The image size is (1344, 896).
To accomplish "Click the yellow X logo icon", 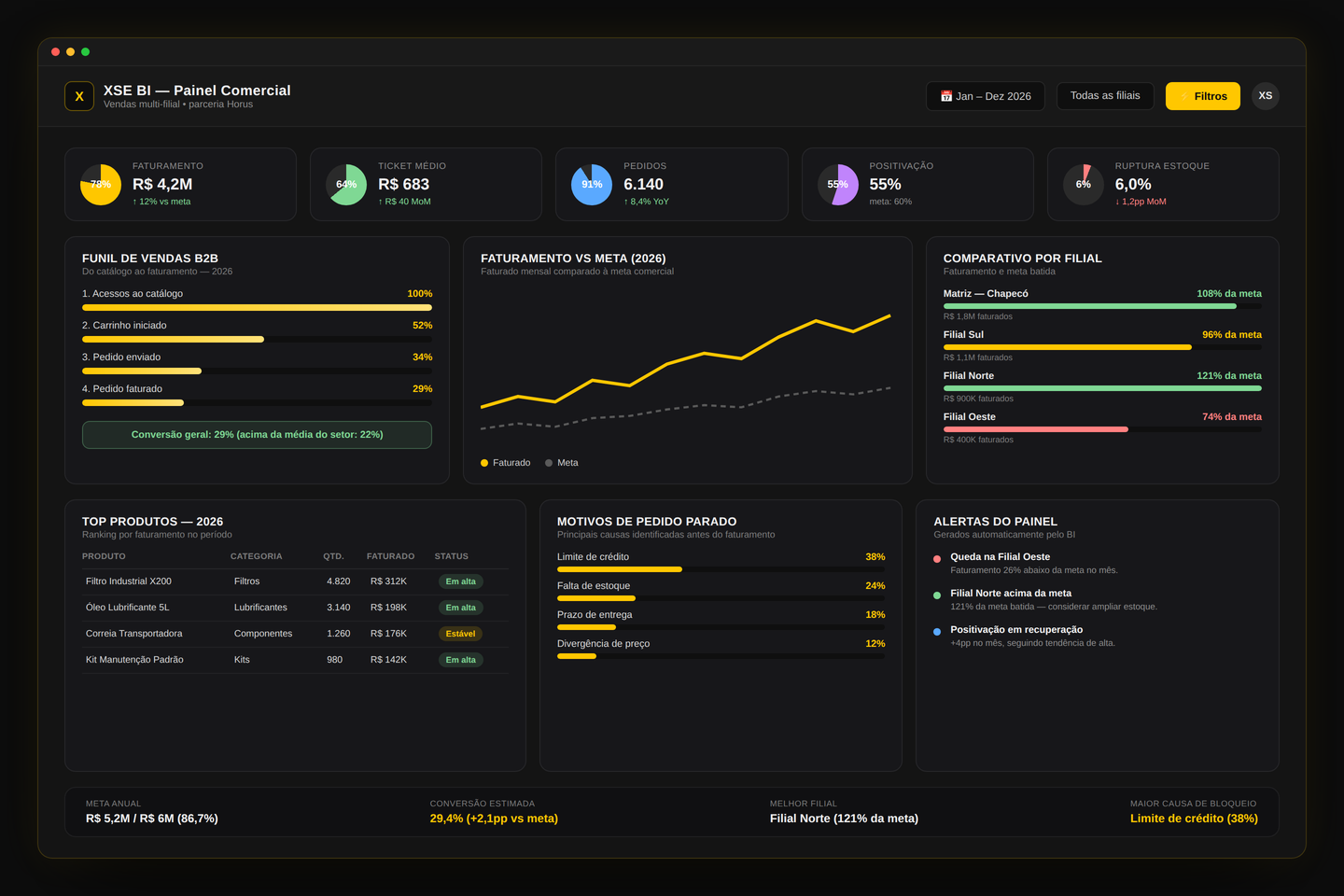I will coord(79,96).
